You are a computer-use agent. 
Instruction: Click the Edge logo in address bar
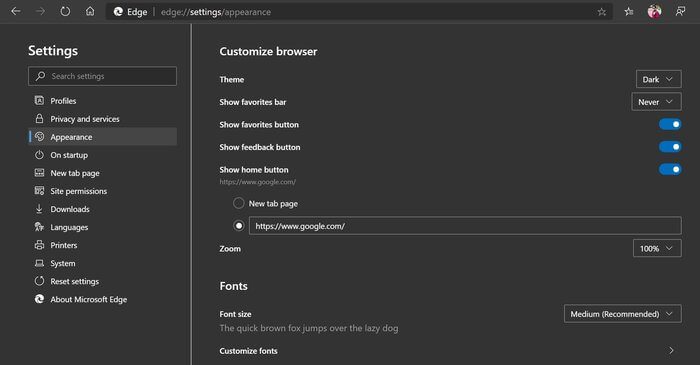tap(118, 12)
